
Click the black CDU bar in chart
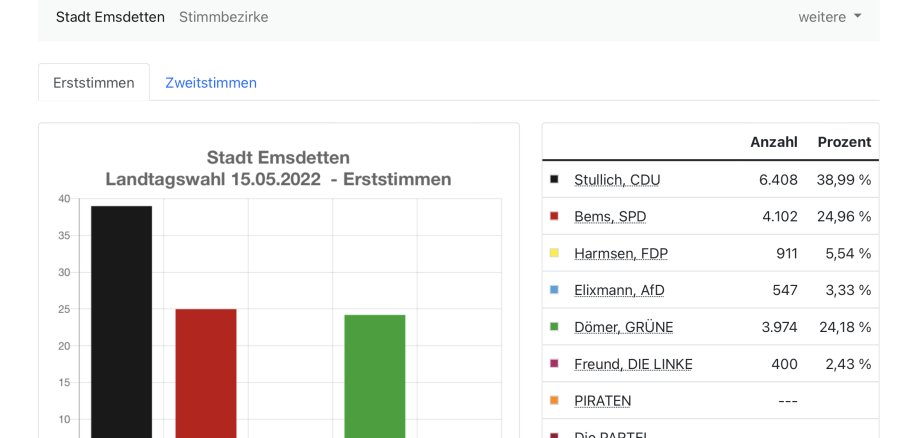point(121,320)
